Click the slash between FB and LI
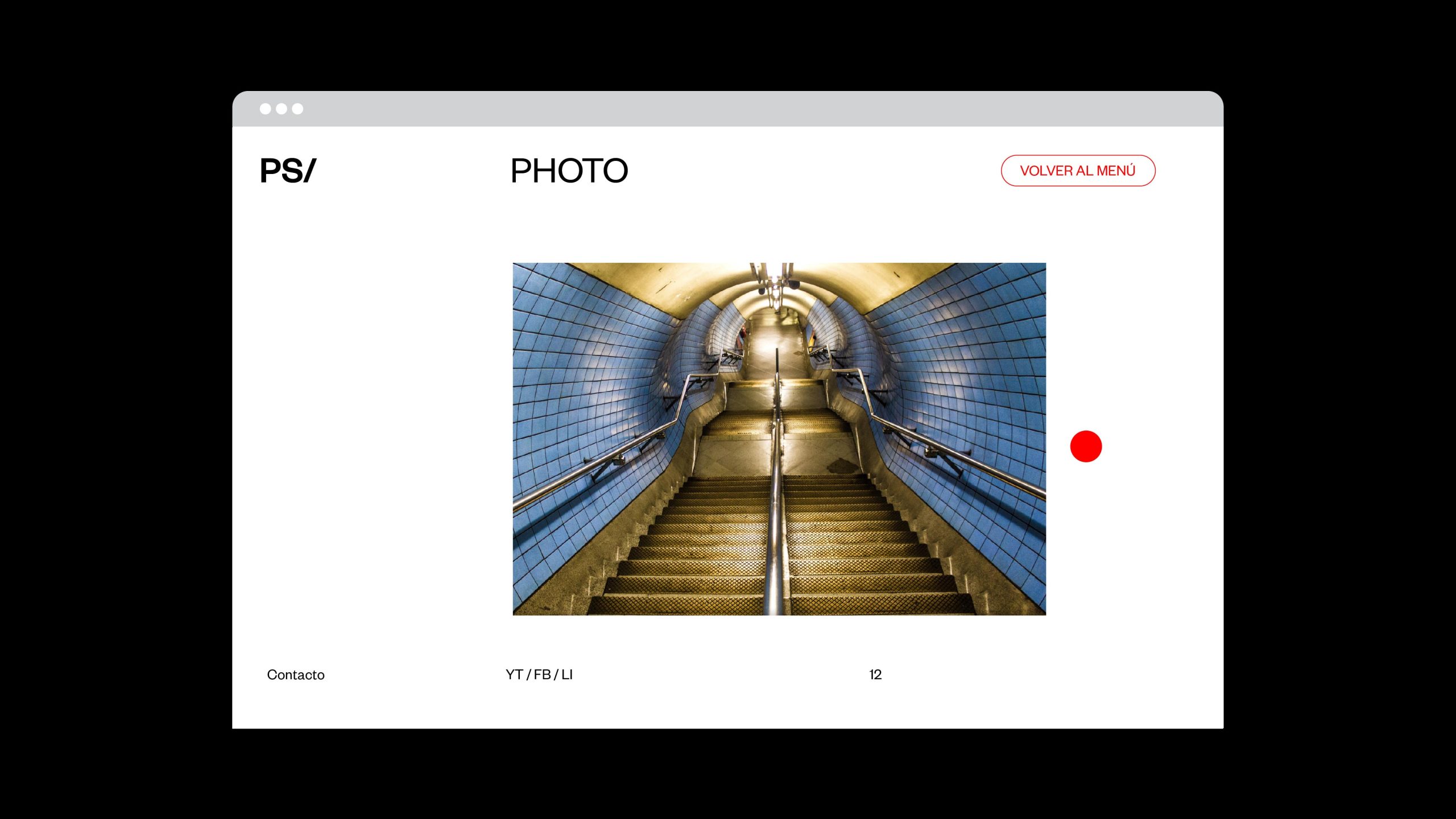1456x819 pixels. (x=556, y=675)
